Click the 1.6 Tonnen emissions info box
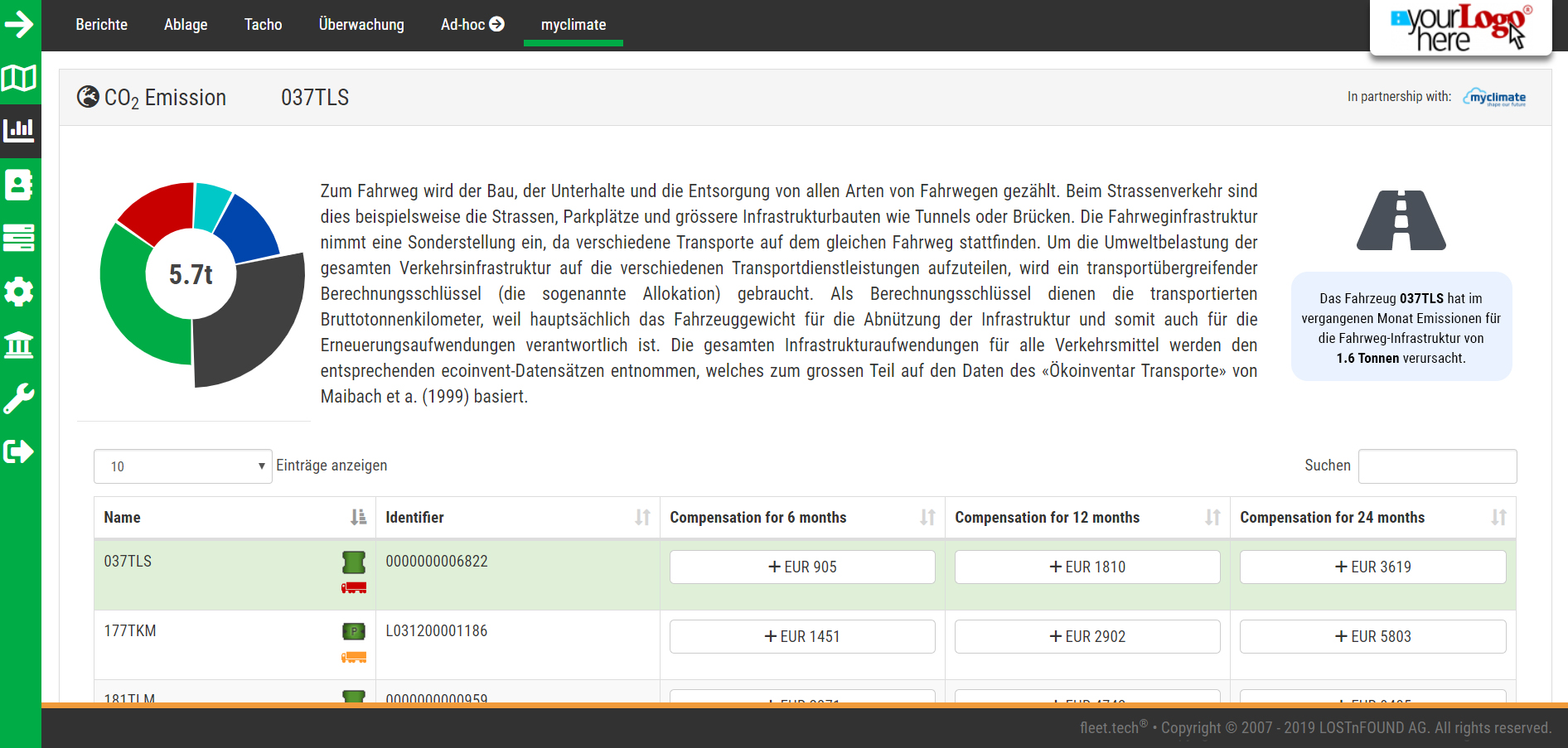 pos(1401,326)
